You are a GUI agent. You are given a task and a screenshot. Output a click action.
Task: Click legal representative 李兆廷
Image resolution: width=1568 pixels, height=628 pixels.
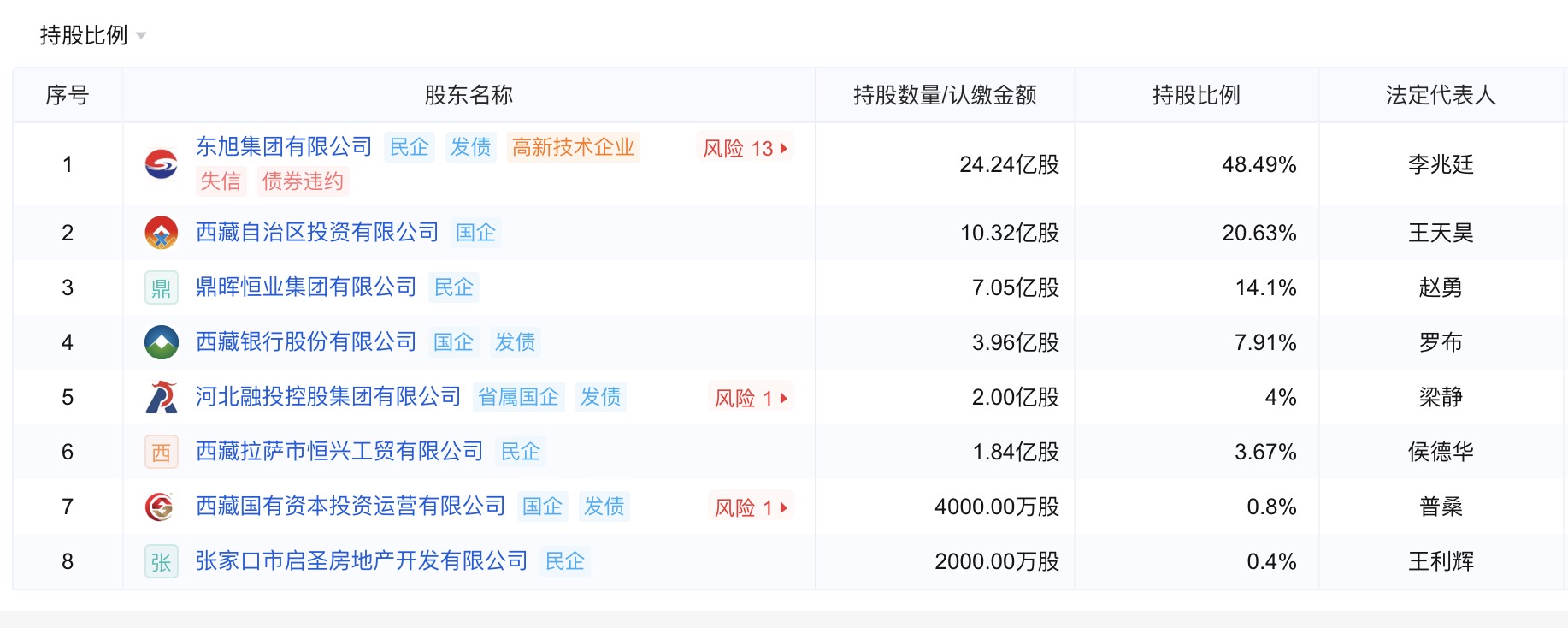point(1441,164)
